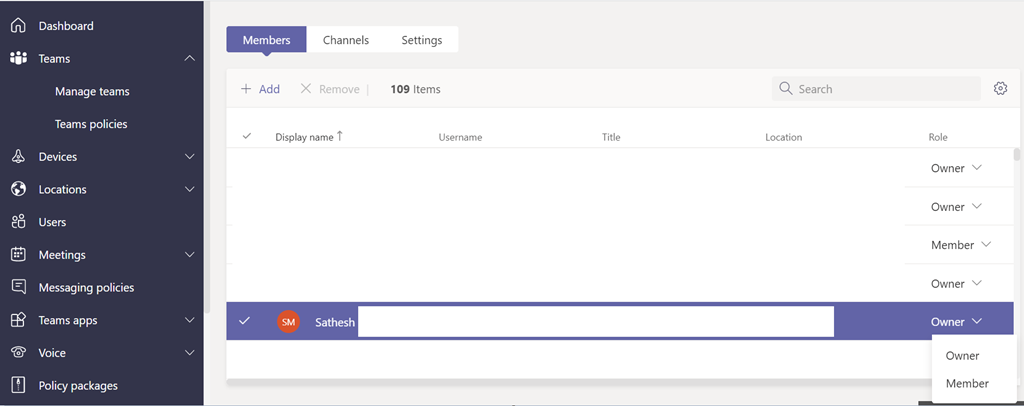
Task: Switch to the Members tab
Action: click(x=266, y=40)
